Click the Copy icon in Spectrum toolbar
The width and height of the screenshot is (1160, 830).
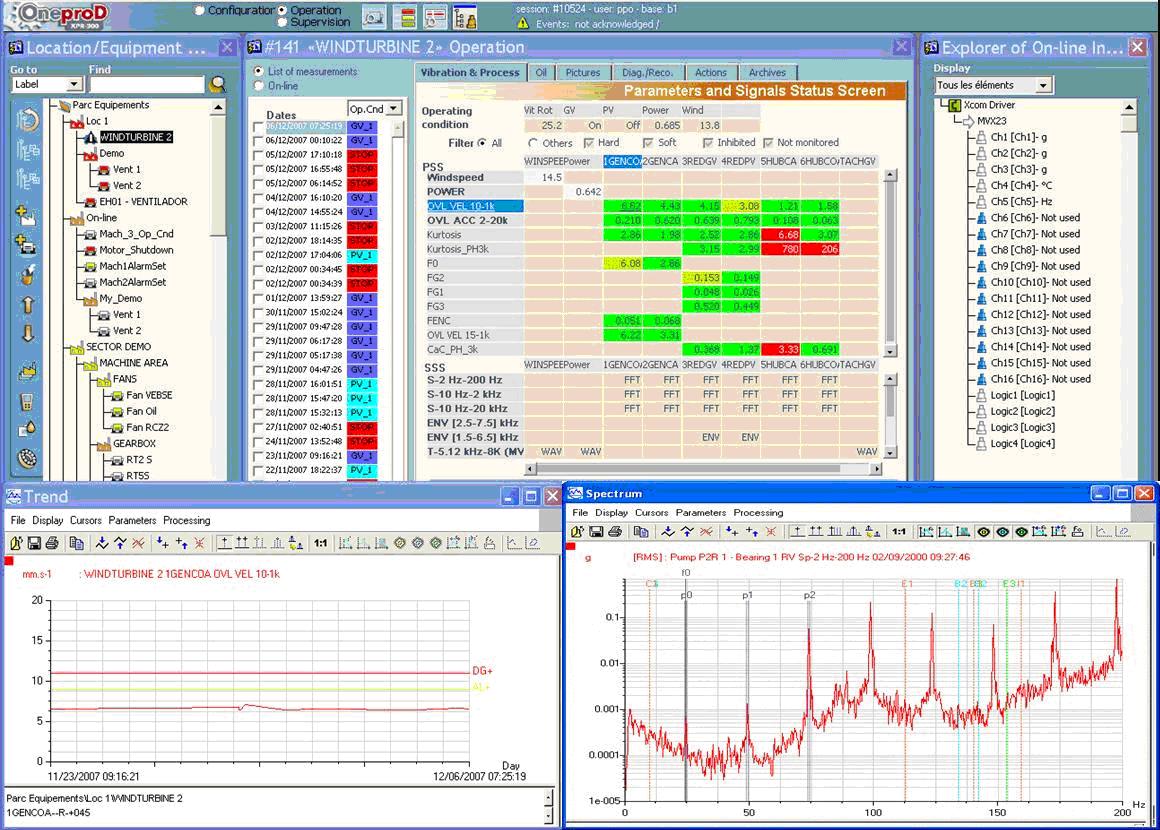point(641,532)
